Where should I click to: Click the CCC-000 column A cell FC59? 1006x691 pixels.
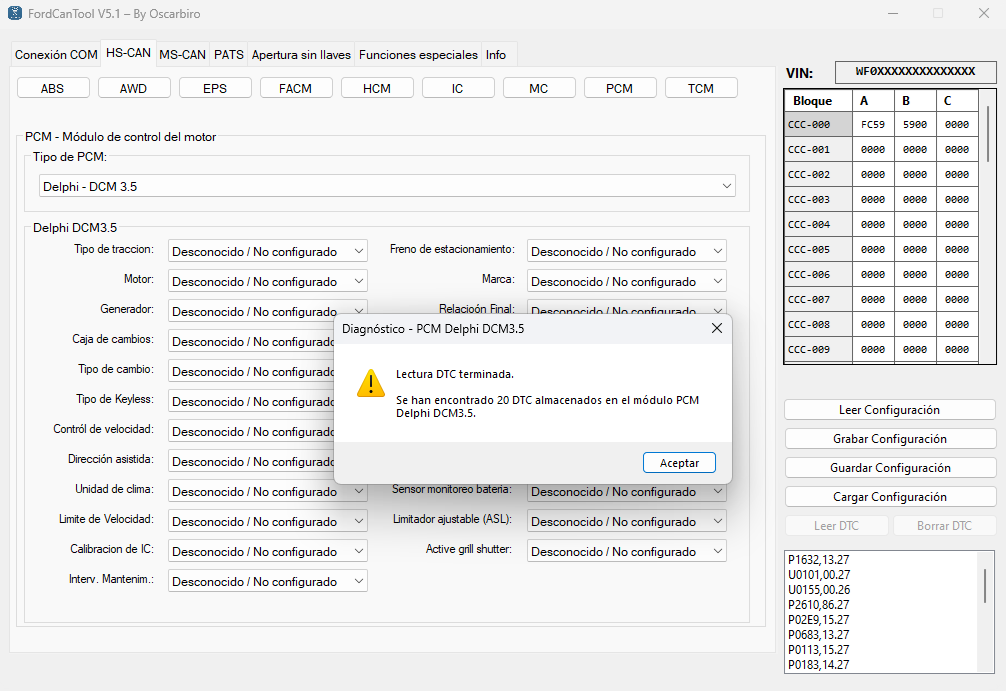pos(873,125)
